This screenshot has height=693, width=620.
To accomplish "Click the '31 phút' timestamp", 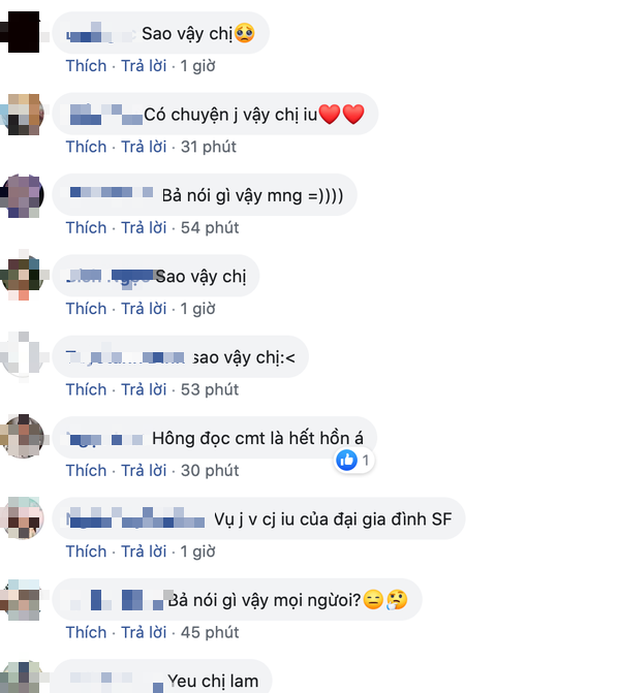I will (209, 147).
